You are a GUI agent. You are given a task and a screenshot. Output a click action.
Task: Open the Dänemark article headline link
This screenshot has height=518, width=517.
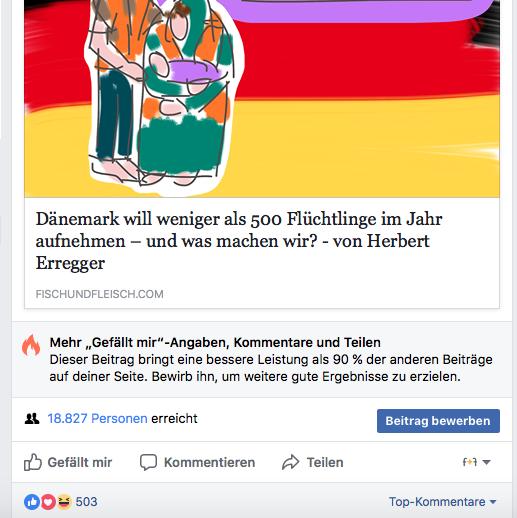click(239, 241)
